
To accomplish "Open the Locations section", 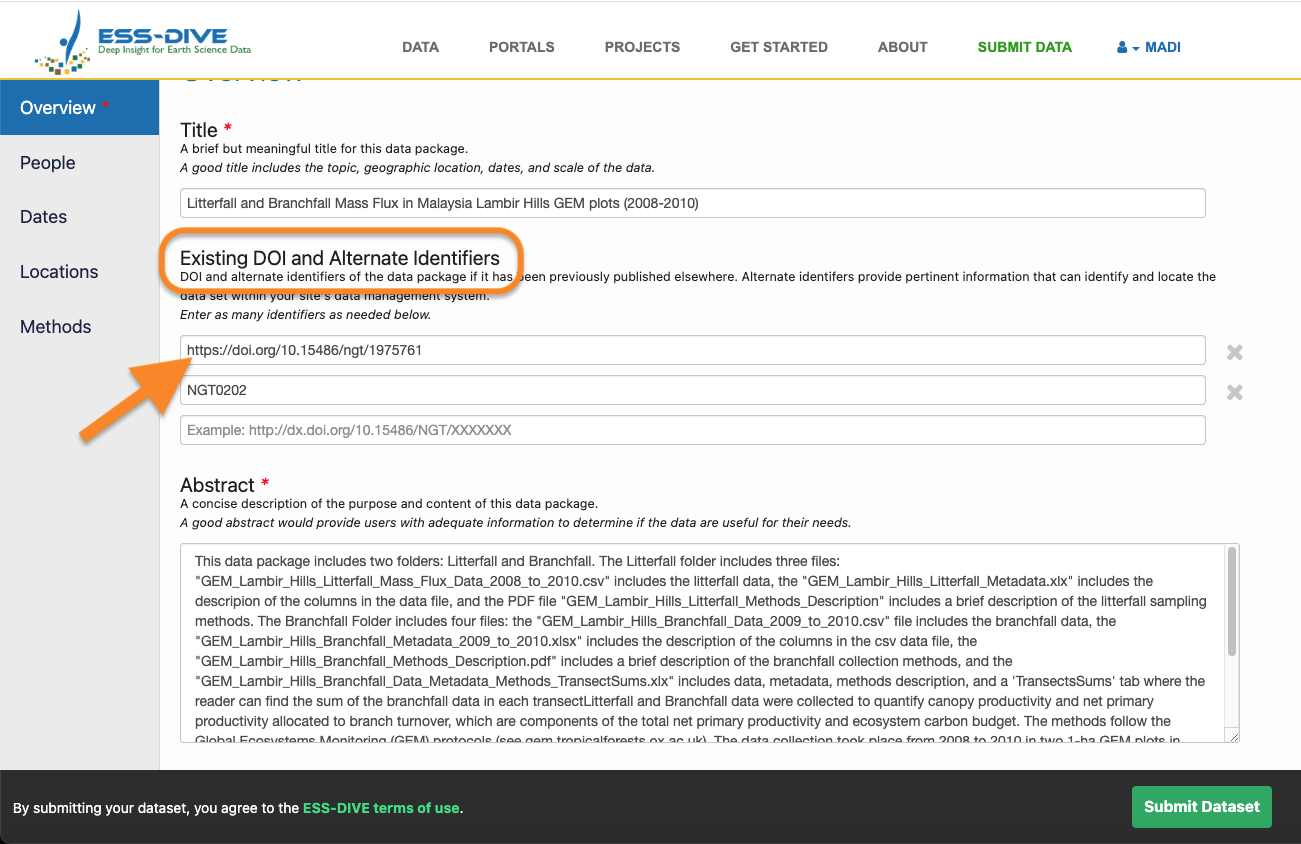I will 59,272.
